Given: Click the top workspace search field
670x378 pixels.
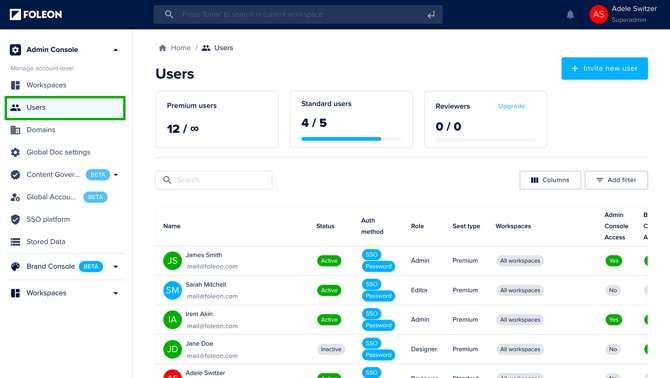Looking at the screenshot, I should coord(298,15).
